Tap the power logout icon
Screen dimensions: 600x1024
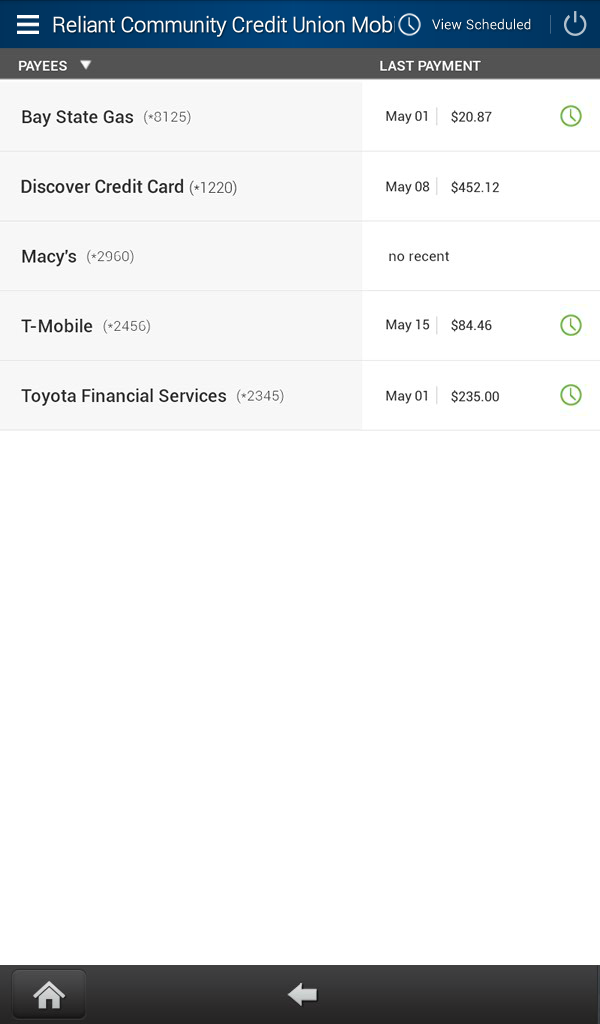pos(575,25)
